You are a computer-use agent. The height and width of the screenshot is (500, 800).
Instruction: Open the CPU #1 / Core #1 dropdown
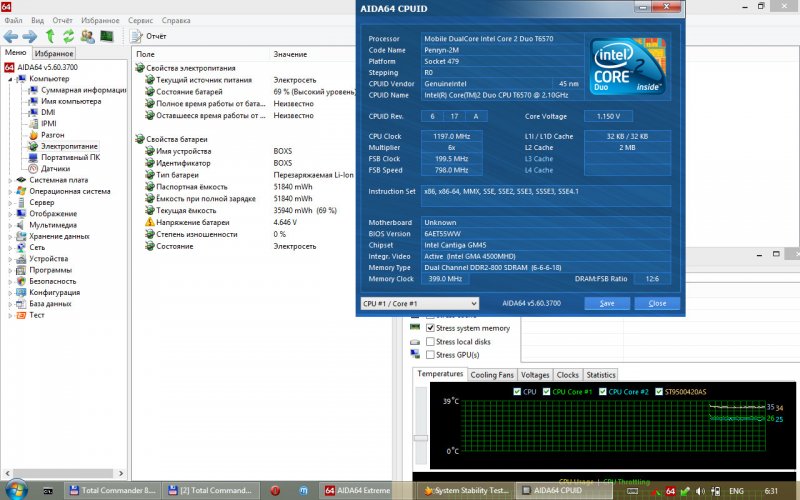coord(419,303)
